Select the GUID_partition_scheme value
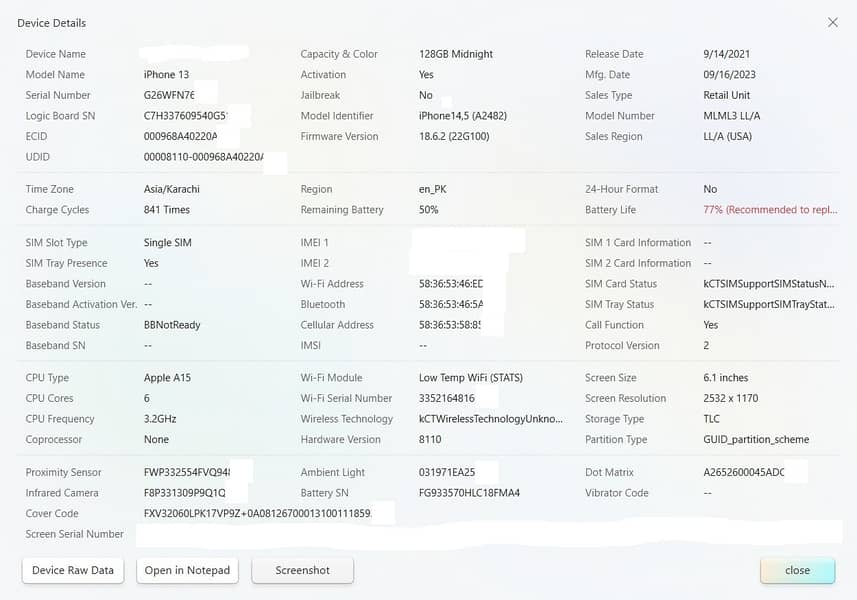 pyautogui.click(x=756, y=439)
